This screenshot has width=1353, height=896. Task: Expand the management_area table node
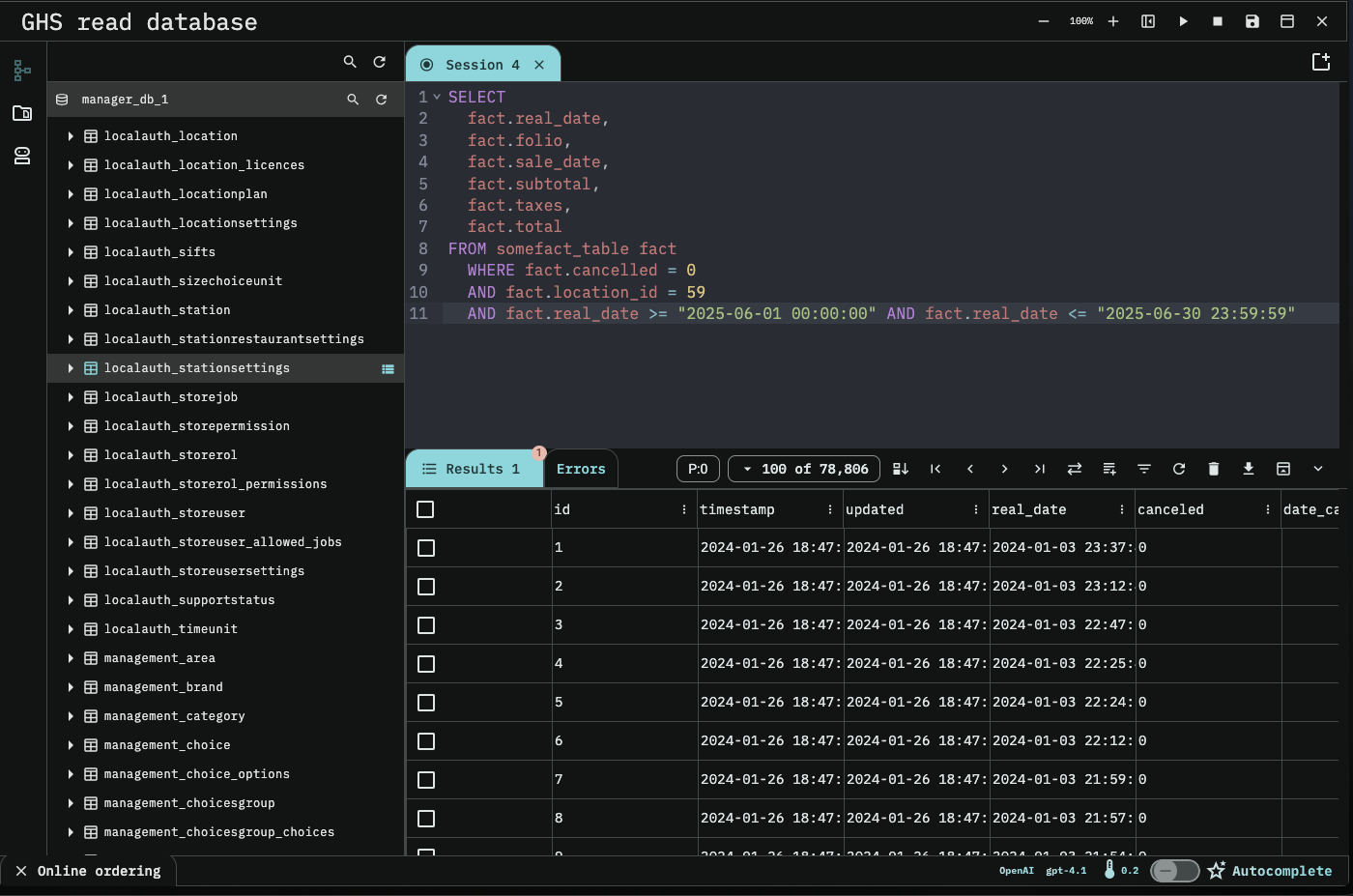point(71,658)
